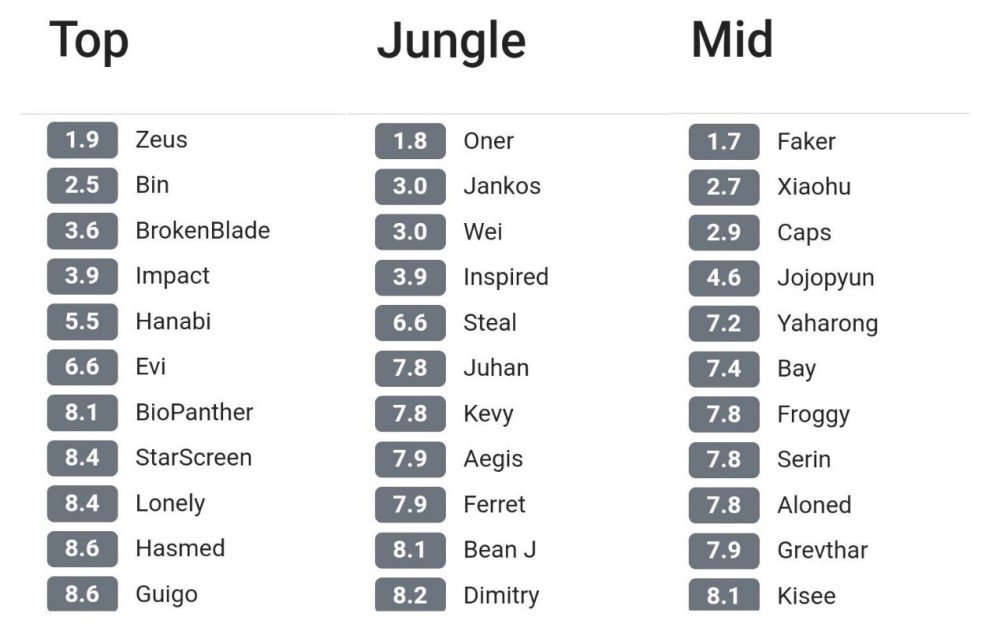Click the 4.6 badge next to Jojopyun
1000x624 pixels.
pyautogui.click(x=723, y=278)
